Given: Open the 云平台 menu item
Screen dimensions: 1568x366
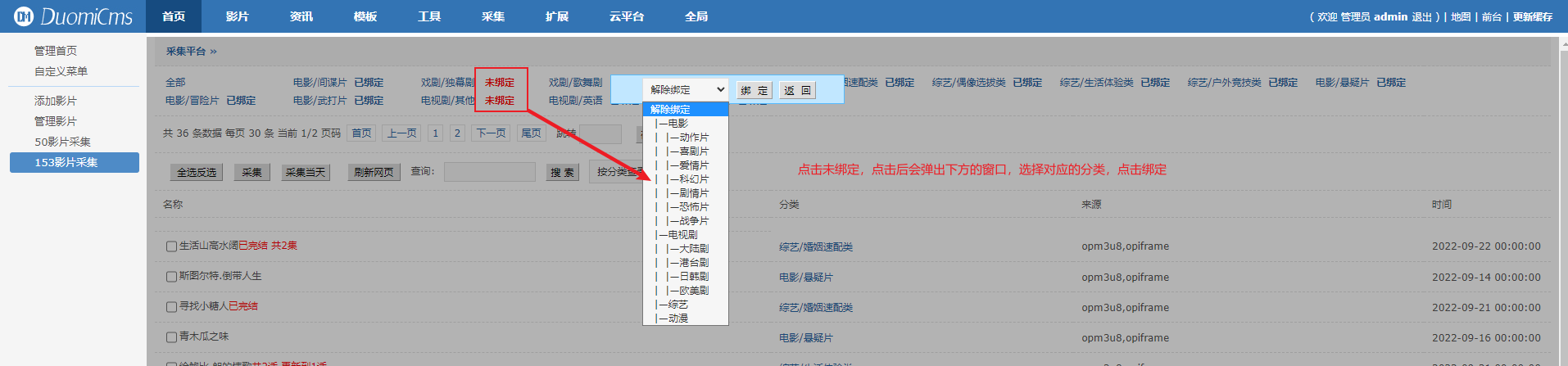Looking at the screenshot, I should [627, 16].
